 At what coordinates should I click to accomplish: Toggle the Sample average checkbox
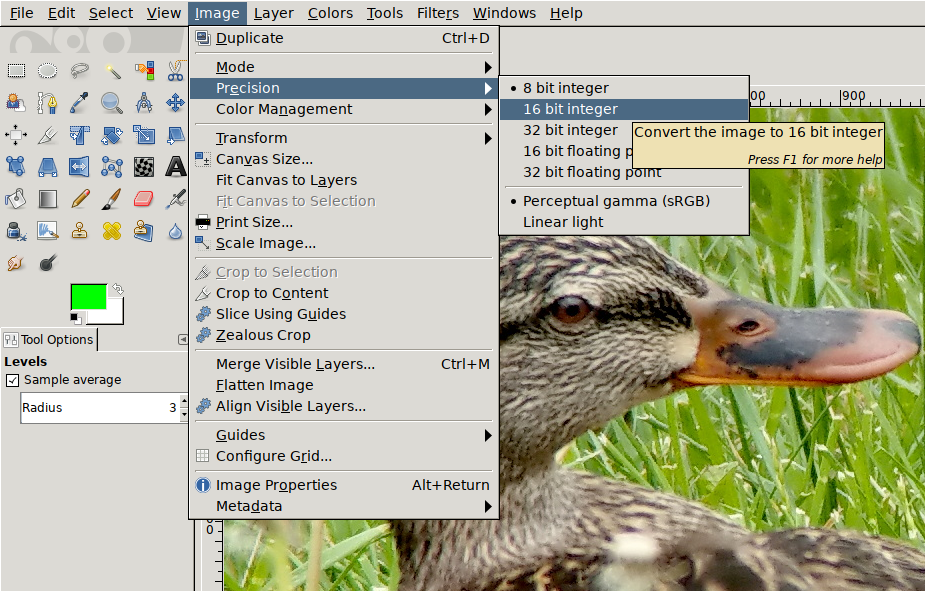pyautogui.click(x=13, y=380)
